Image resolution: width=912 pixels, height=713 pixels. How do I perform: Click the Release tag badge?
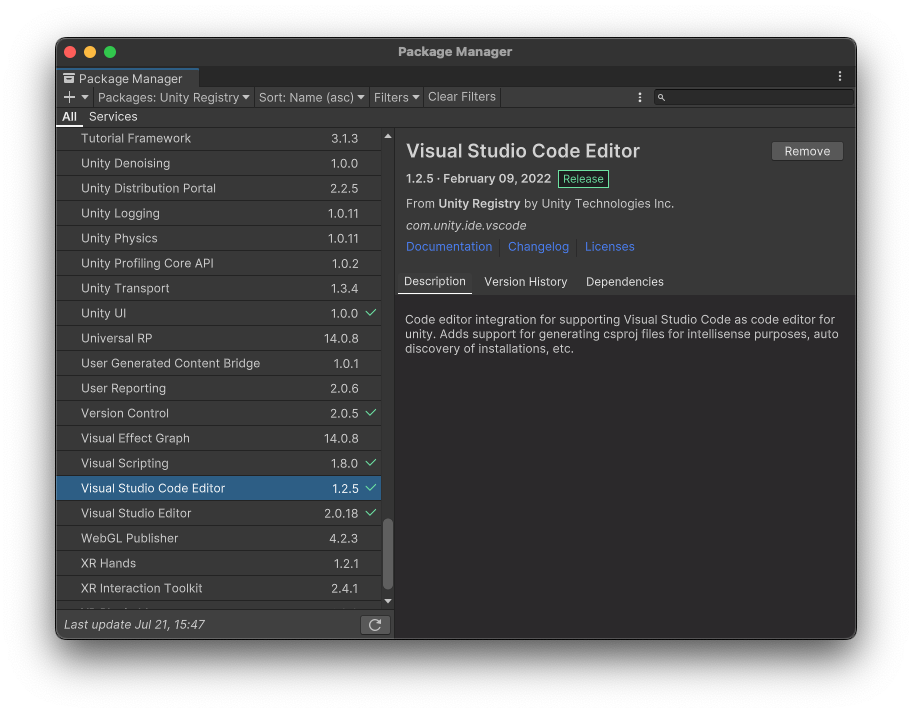click(583, 179)
